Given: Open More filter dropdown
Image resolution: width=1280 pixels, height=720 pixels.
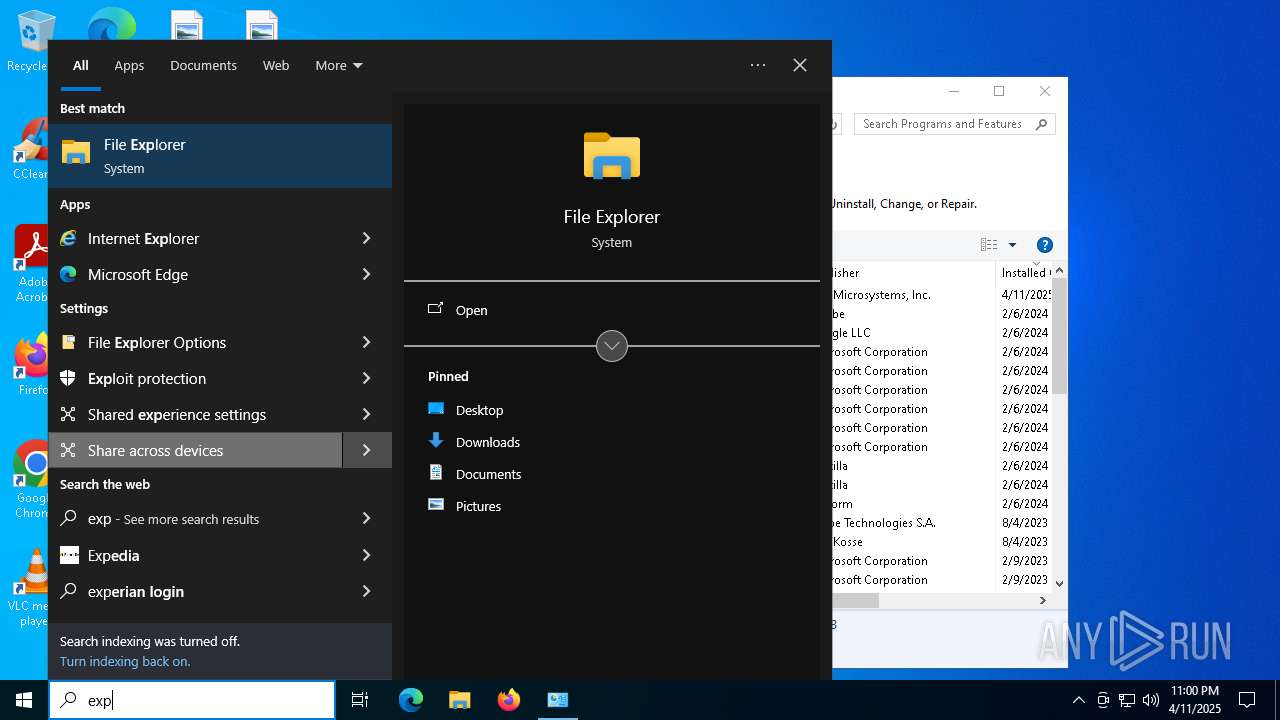Looking at the screenshot, I should point(339,65).
